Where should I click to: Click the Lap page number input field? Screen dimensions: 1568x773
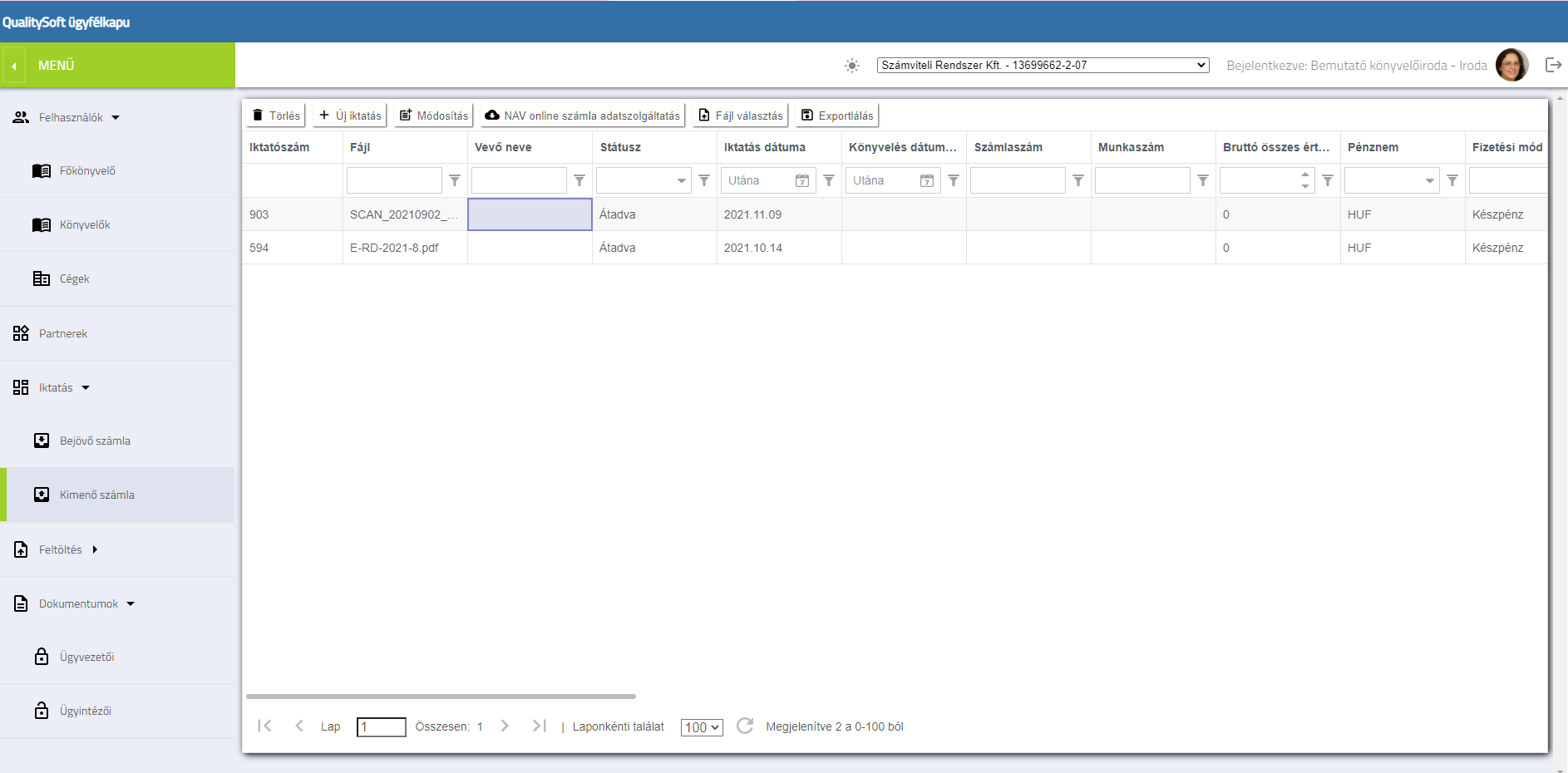pos(381,726)
